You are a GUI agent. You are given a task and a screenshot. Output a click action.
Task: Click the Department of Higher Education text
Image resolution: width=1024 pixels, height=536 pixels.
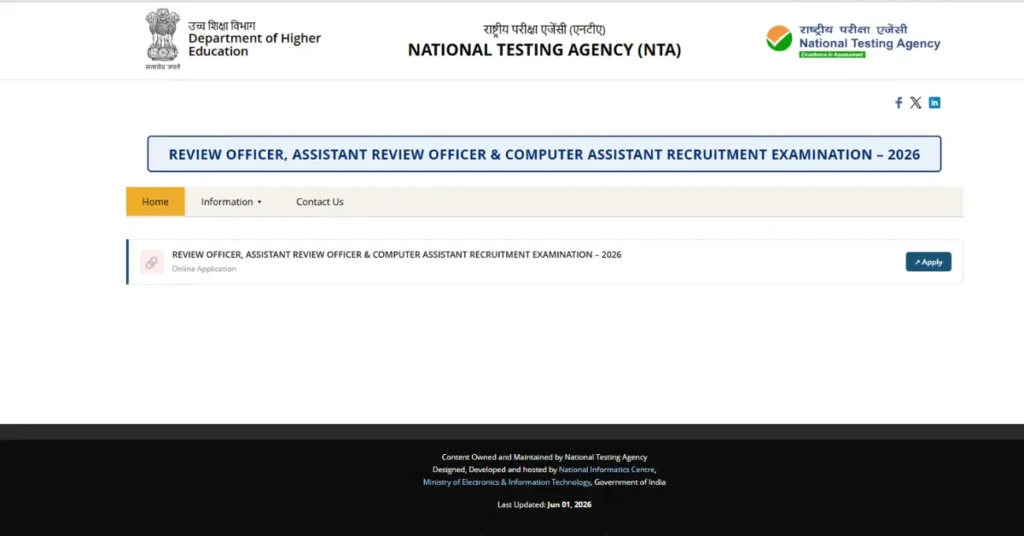(x=254, y=44)
